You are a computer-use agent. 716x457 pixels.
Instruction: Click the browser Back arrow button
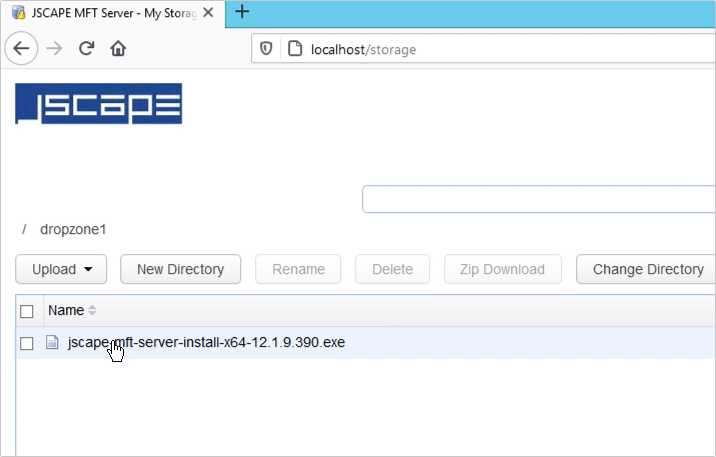pos(22,48)
